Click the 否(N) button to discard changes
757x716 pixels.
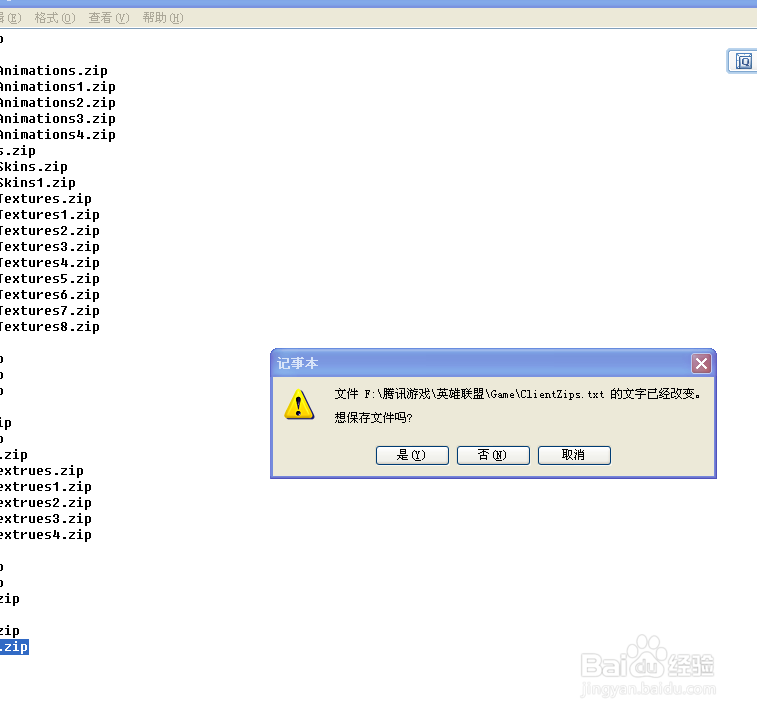click(x=493, y=455)
